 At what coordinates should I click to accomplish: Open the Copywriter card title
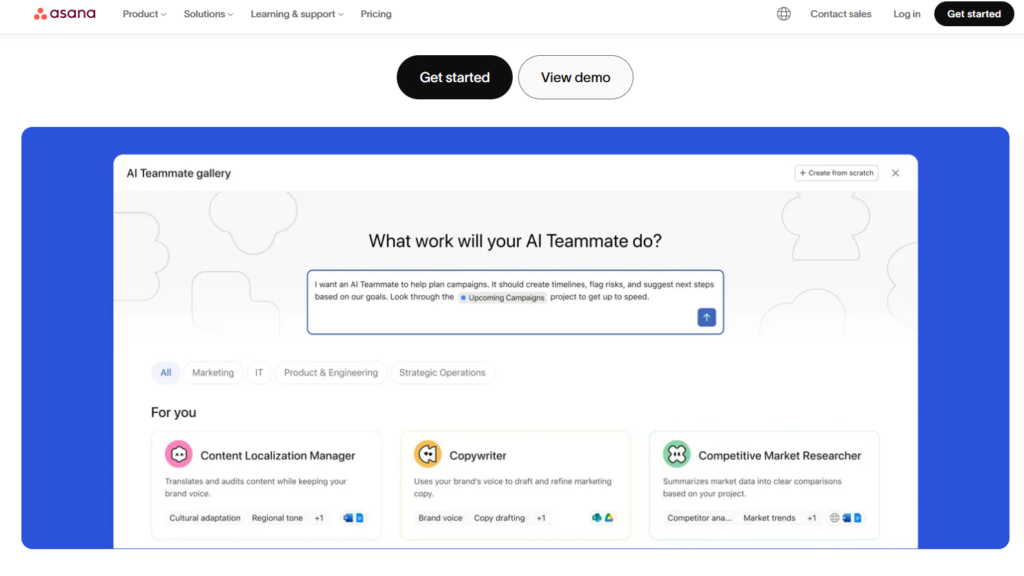tap(478, 456)
